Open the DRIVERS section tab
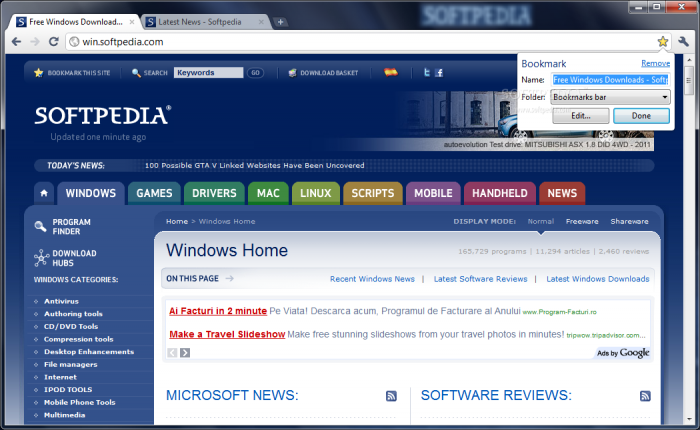Screen dimensions: 700x430 pos(214,193)
